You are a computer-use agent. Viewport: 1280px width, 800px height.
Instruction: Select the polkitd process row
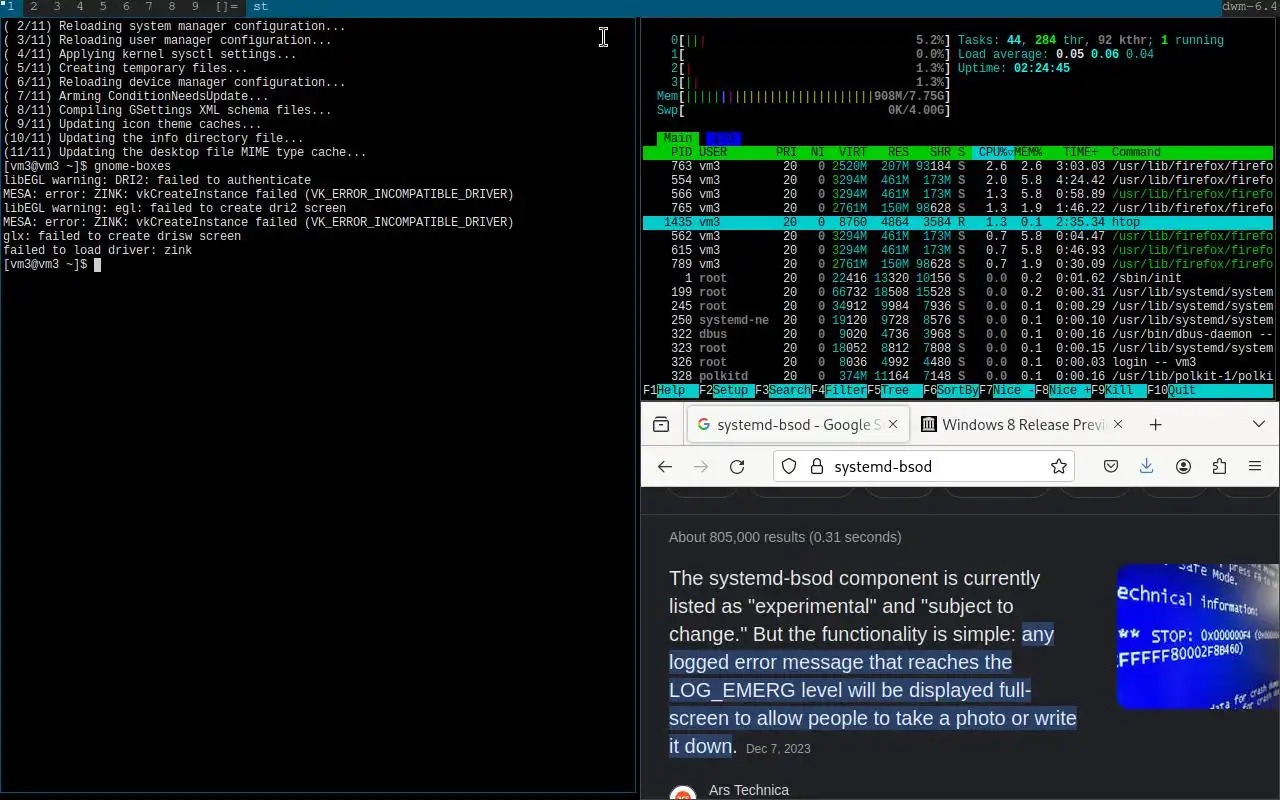click(958, 376)
